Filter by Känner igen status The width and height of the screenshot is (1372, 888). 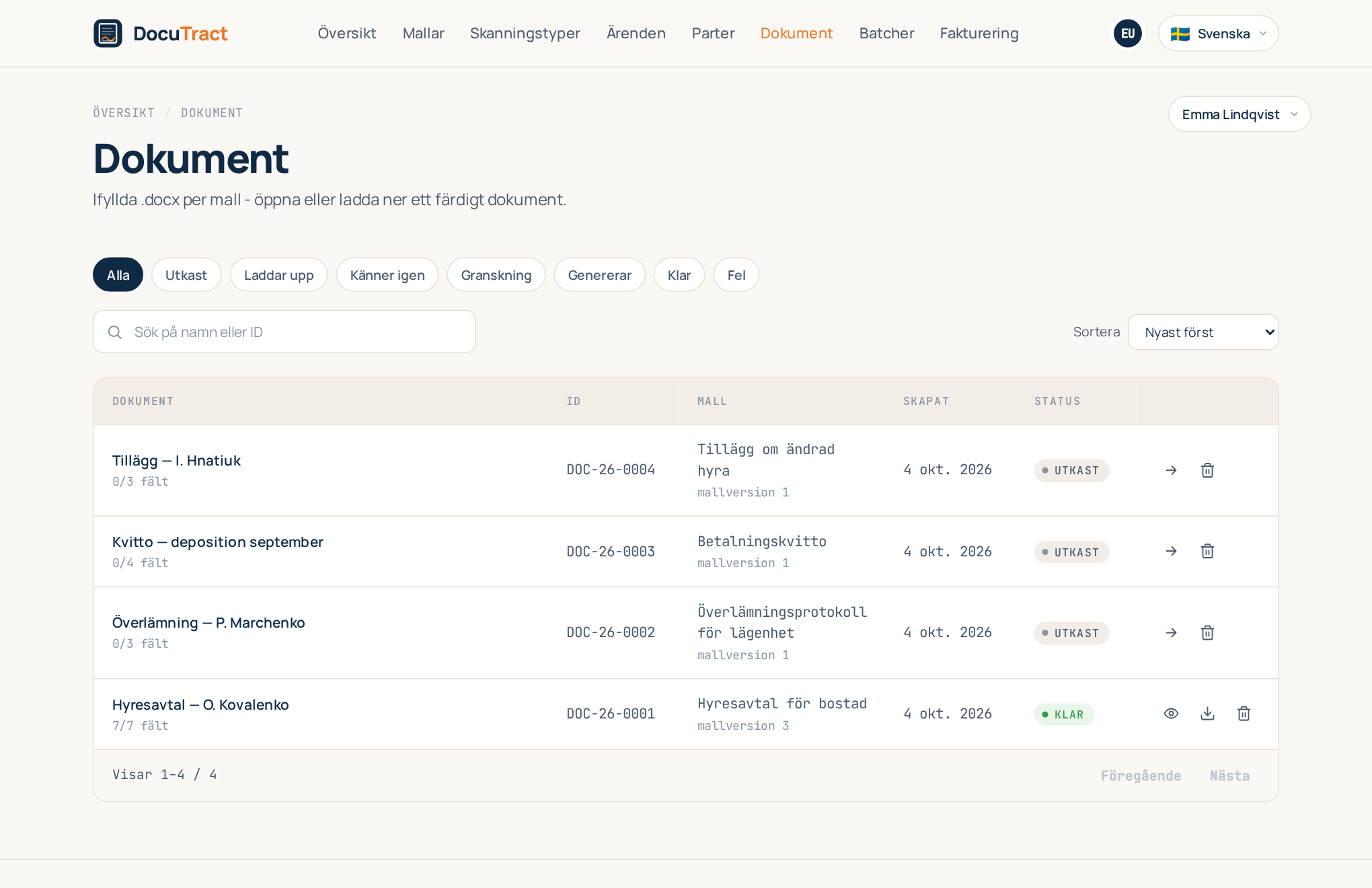387,275
